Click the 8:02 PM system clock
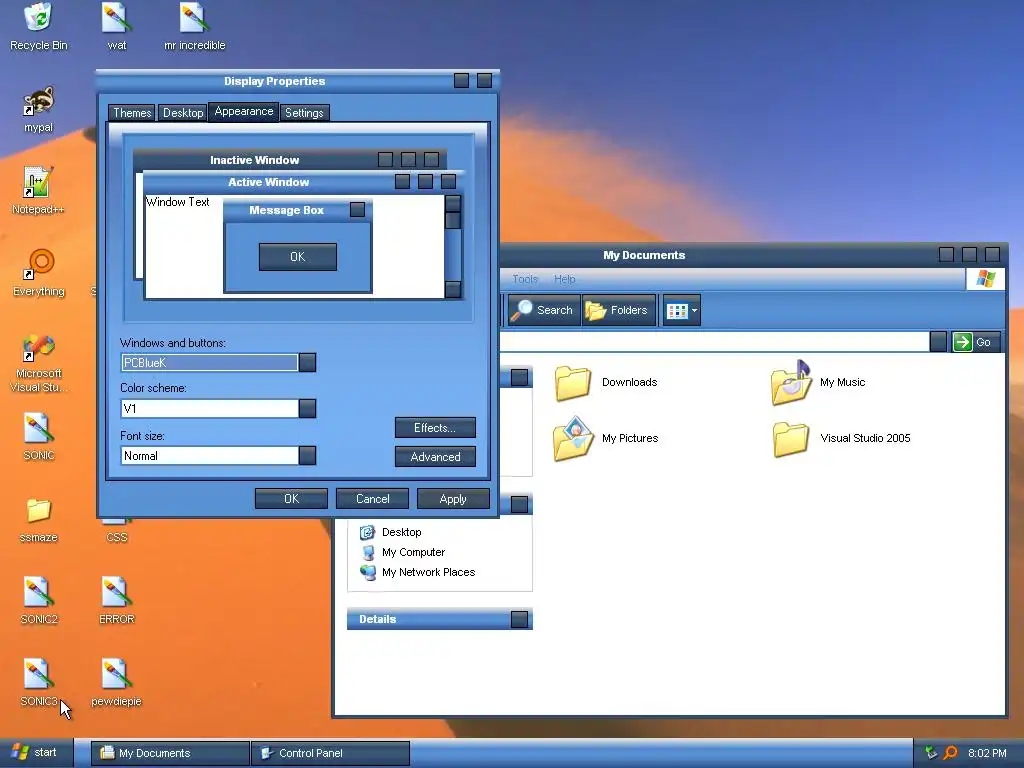The width and height of the screenshot is (1024, 768). [987, 753]
